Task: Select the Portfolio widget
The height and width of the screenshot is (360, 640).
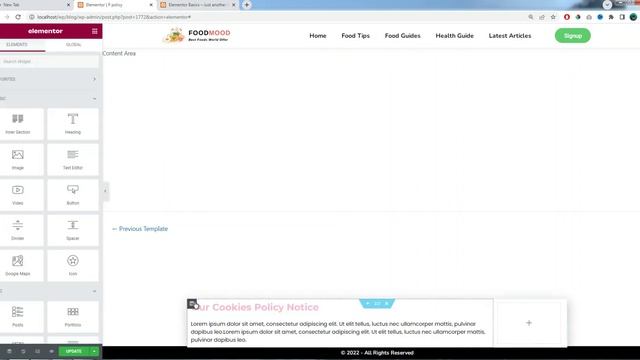Action: 73,316
